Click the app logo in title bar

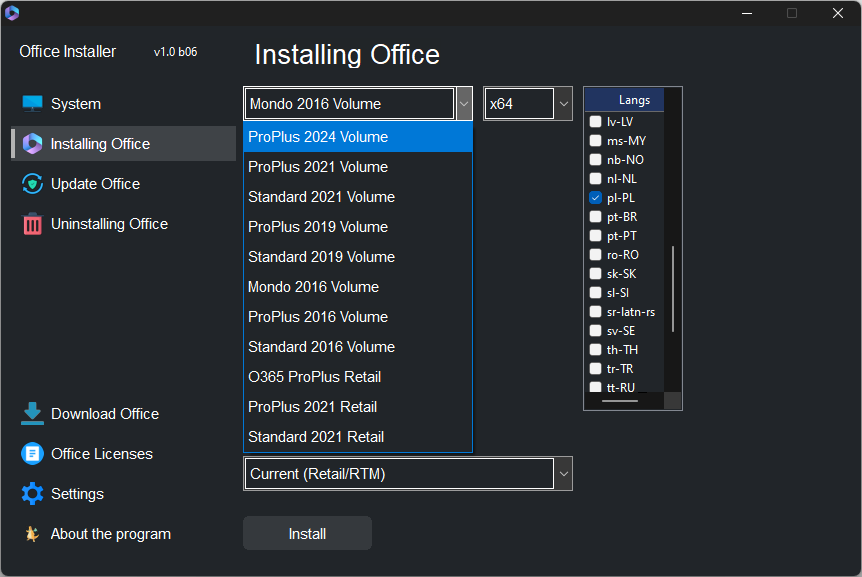point(12,13)
